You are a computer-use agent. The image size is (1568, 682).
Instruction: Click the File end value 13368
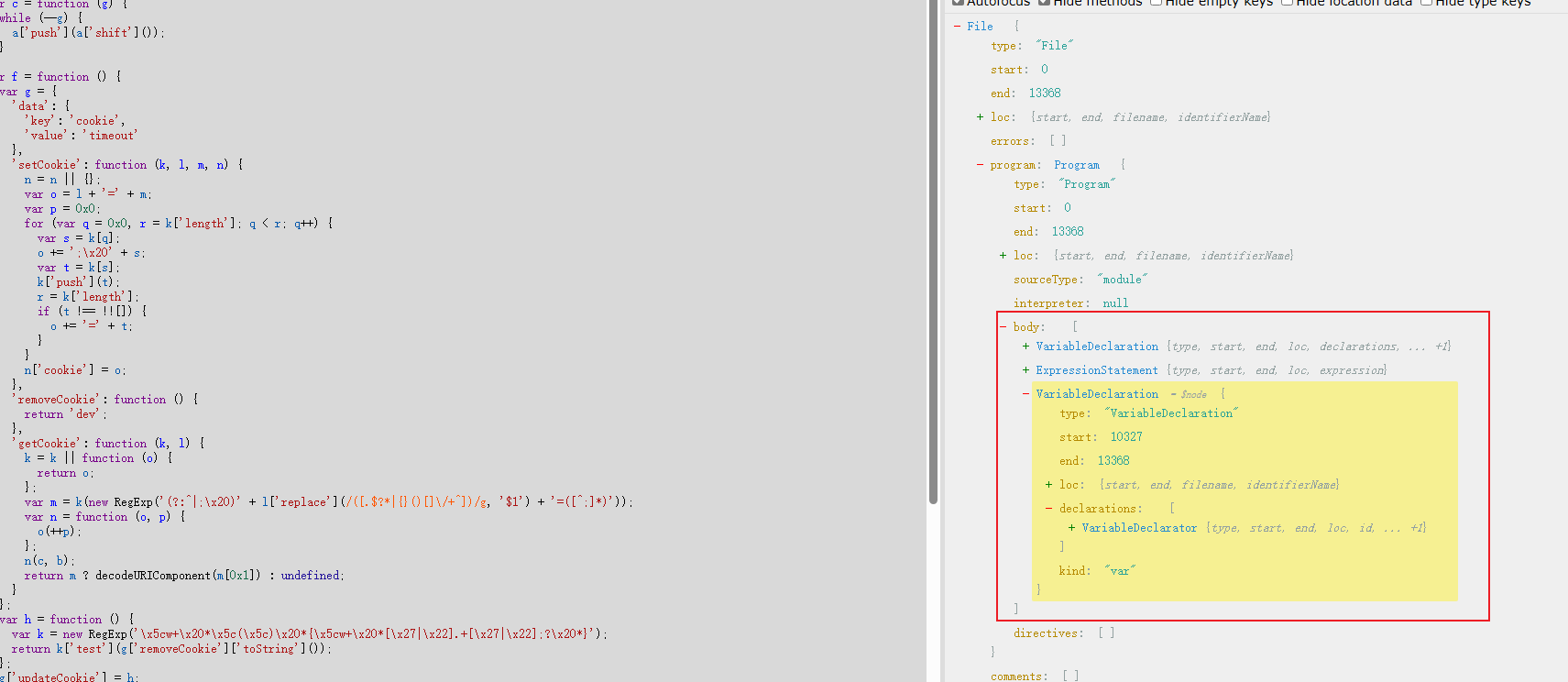(1045, 93)
